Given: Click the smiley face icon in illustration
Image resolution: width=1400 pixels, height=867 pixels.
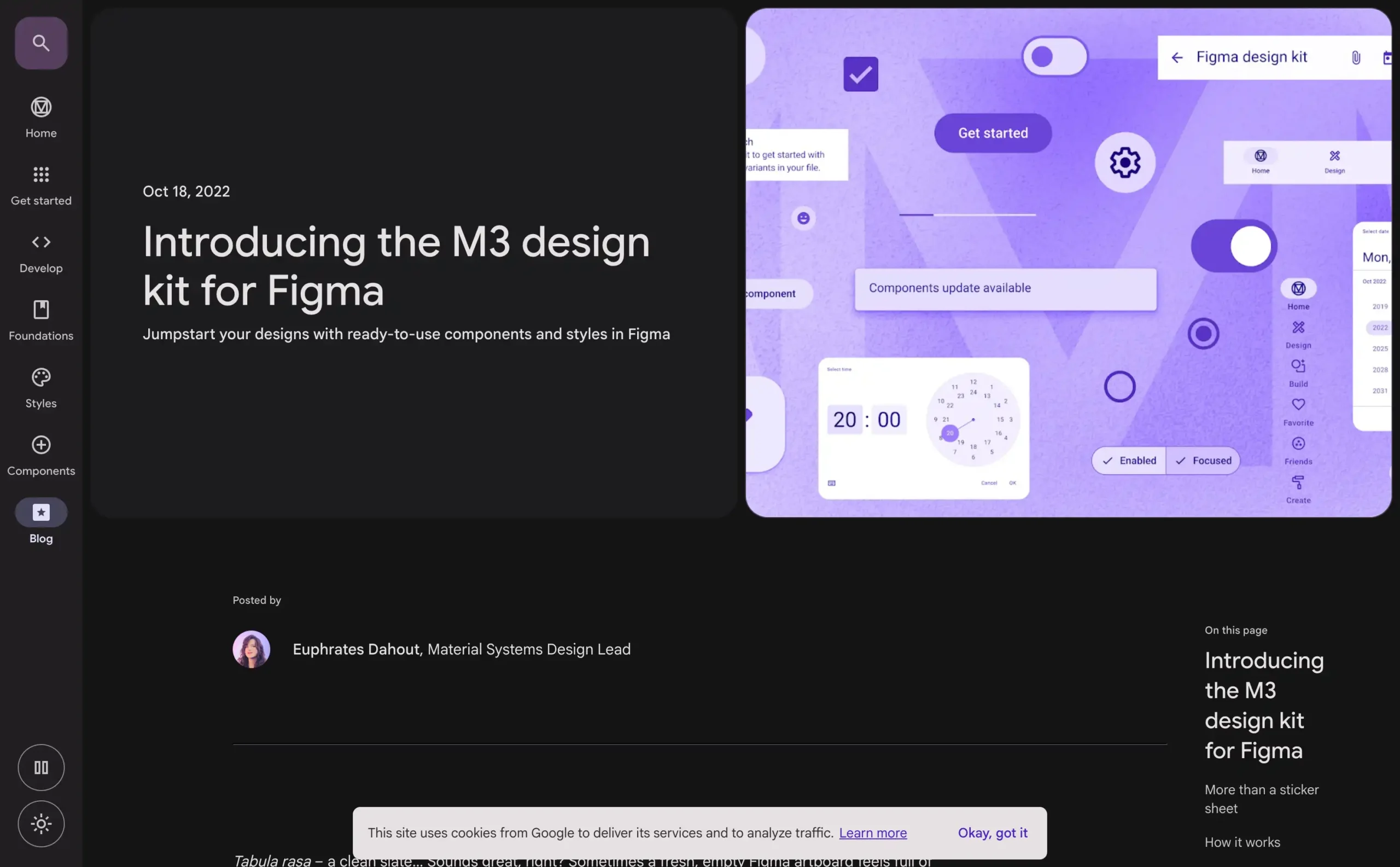Looking at the screenshot, I should [803, 218].
